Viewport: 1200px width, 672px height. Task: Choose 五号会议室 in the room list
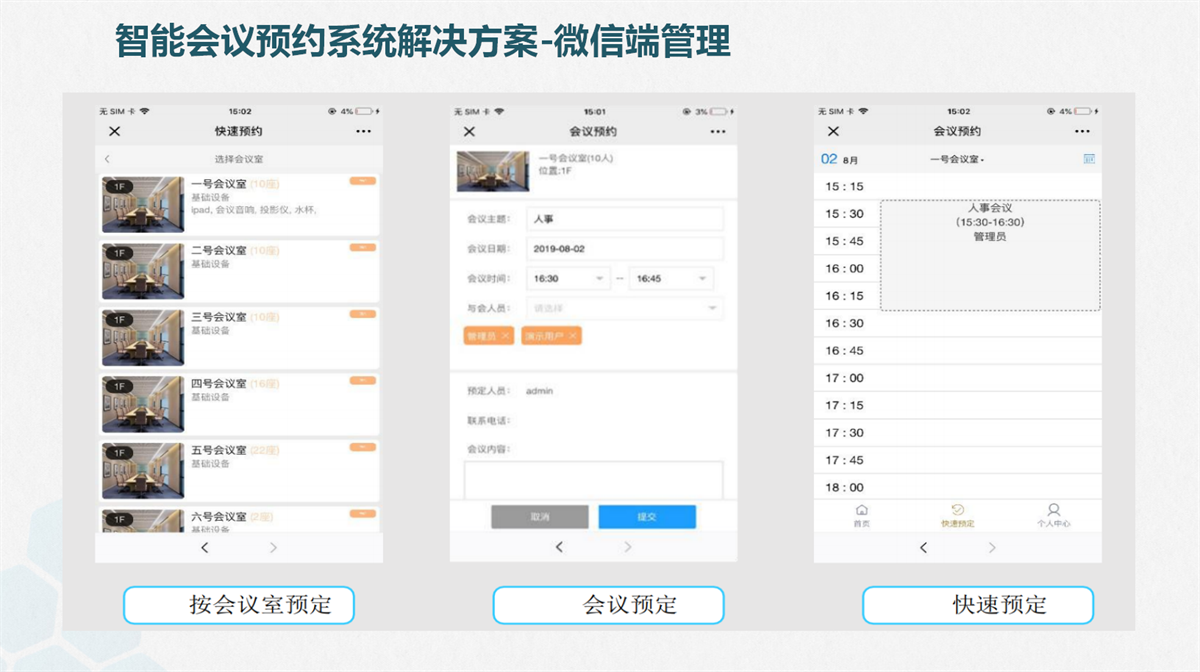(x=239, y=470)
